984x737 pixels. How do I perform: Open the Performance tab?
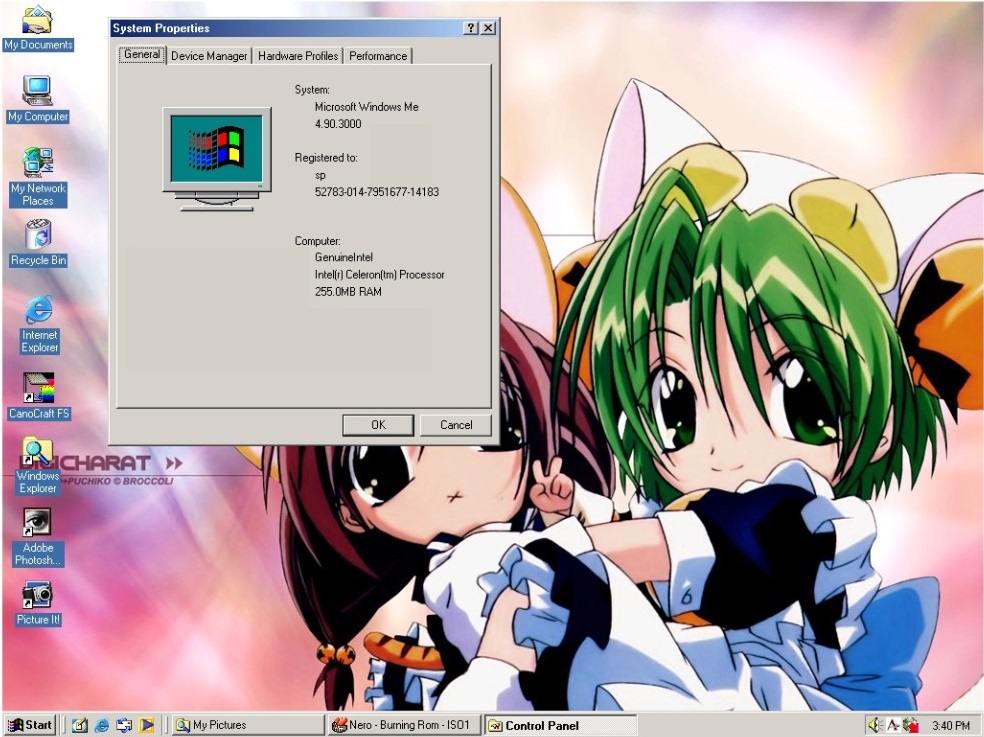(x=378, y=56)
